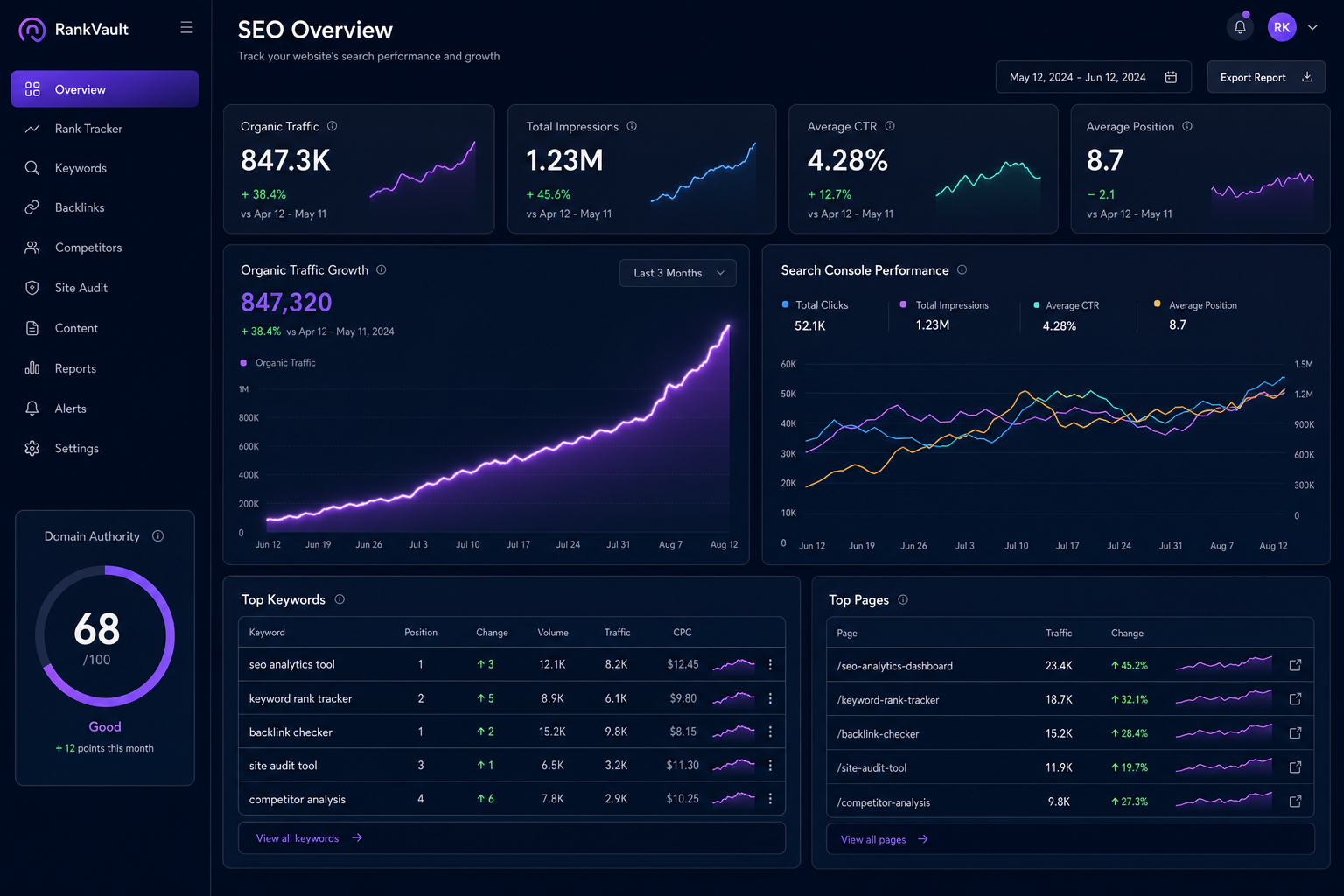Image resolution: width=1344 pixels, height=896 pixels.
Task: Sort keywords by CPC column header
Action: tap(682, 633)
